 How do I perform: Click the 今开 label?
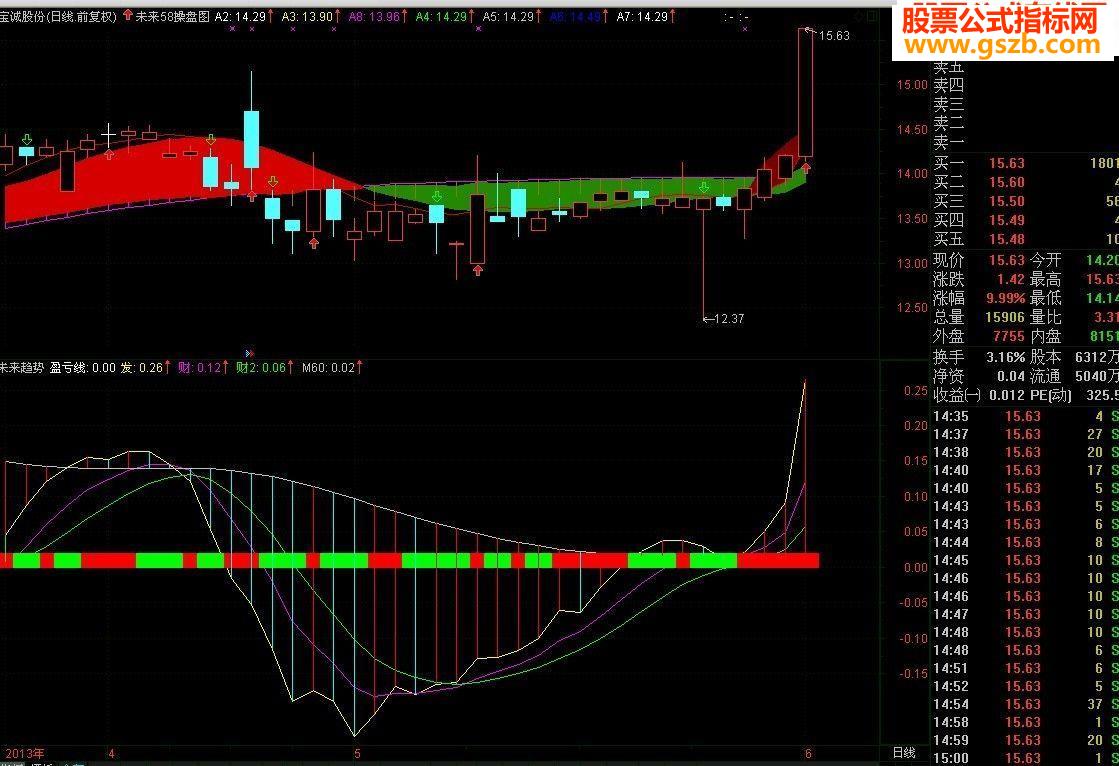point(1045,261)
